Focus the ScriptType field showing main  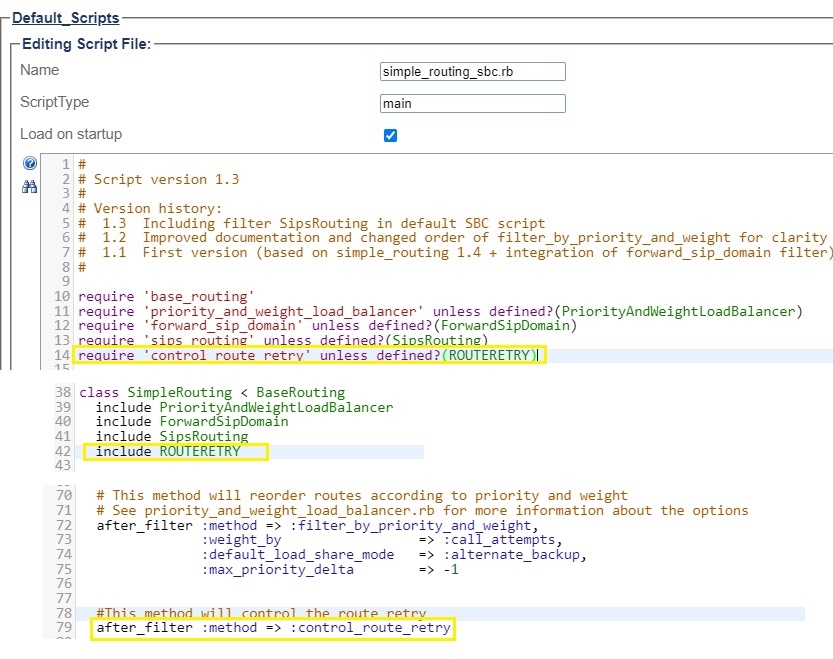coord(472,103)
